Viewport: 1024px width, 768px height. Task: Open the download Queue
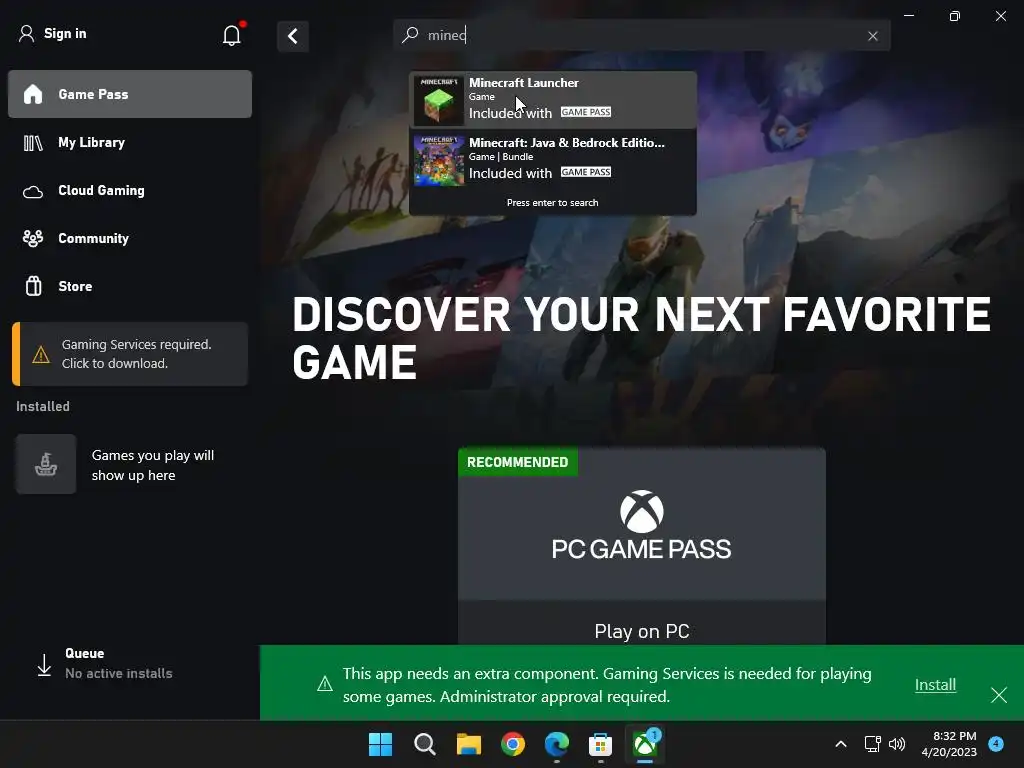pos(130,664)
